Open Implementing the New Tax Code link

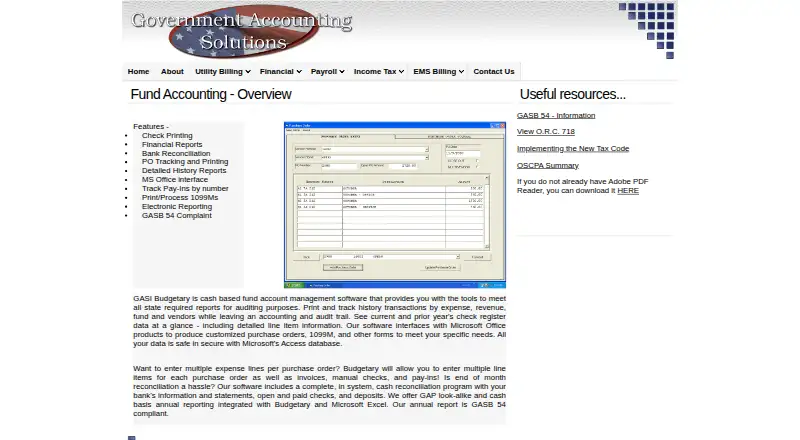pyautogui.click(x=572, y=149)
